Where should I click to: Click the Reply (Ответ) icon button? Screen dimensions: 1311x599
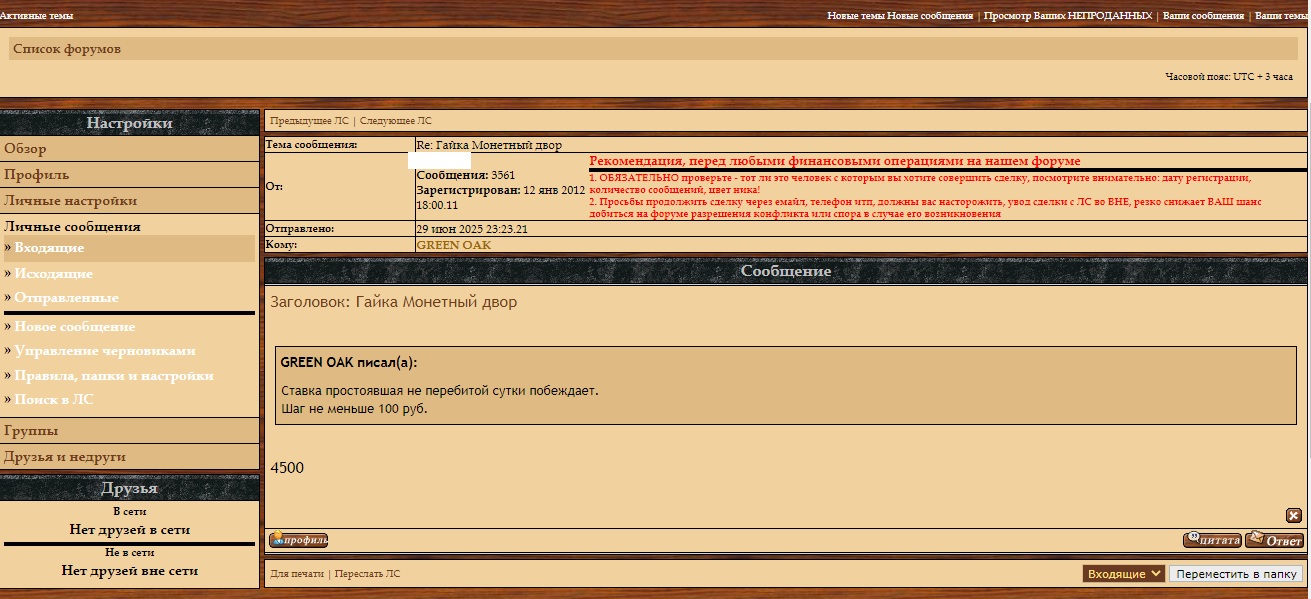1274,541
